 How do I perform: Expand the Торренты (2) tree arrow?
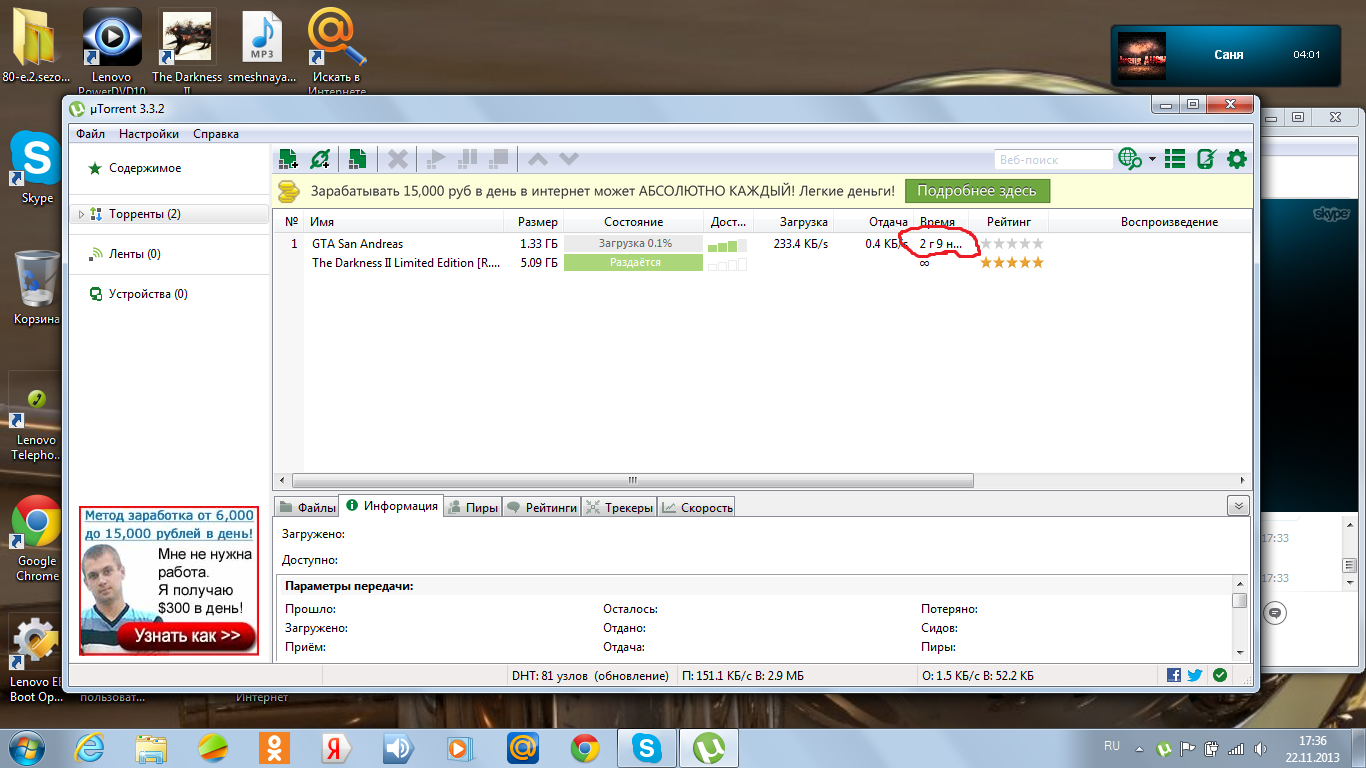tap(81, 214)
